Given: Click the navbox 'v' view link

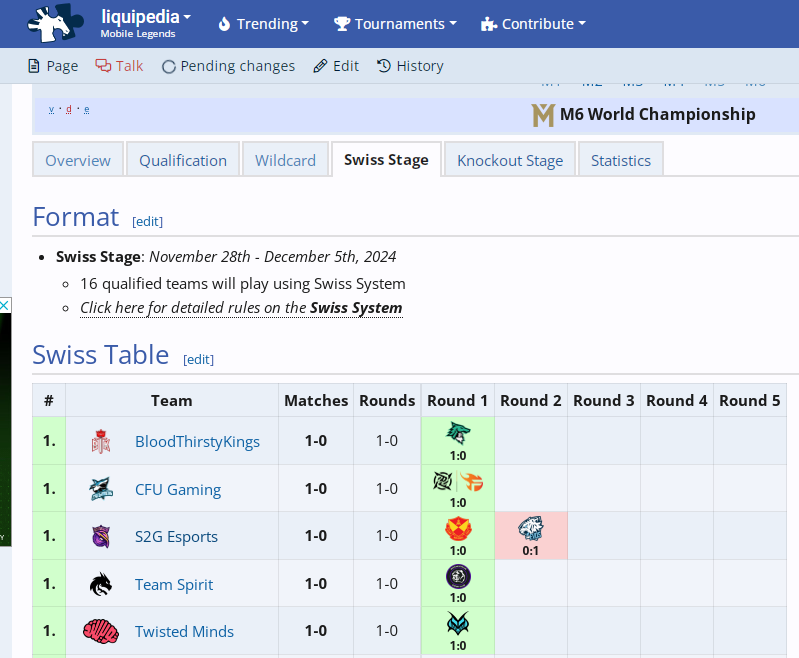Looking at the screenshot, I should point(51,109).
